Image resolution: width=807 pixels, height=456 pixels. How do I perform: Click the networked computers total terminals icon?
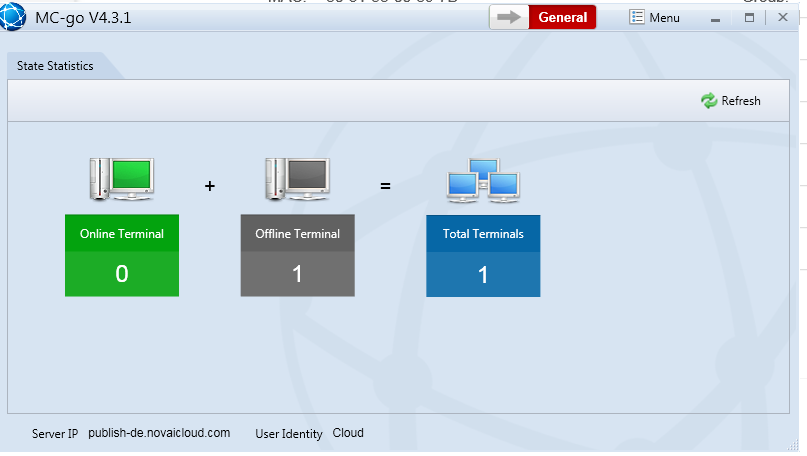(x=483, y=180)
